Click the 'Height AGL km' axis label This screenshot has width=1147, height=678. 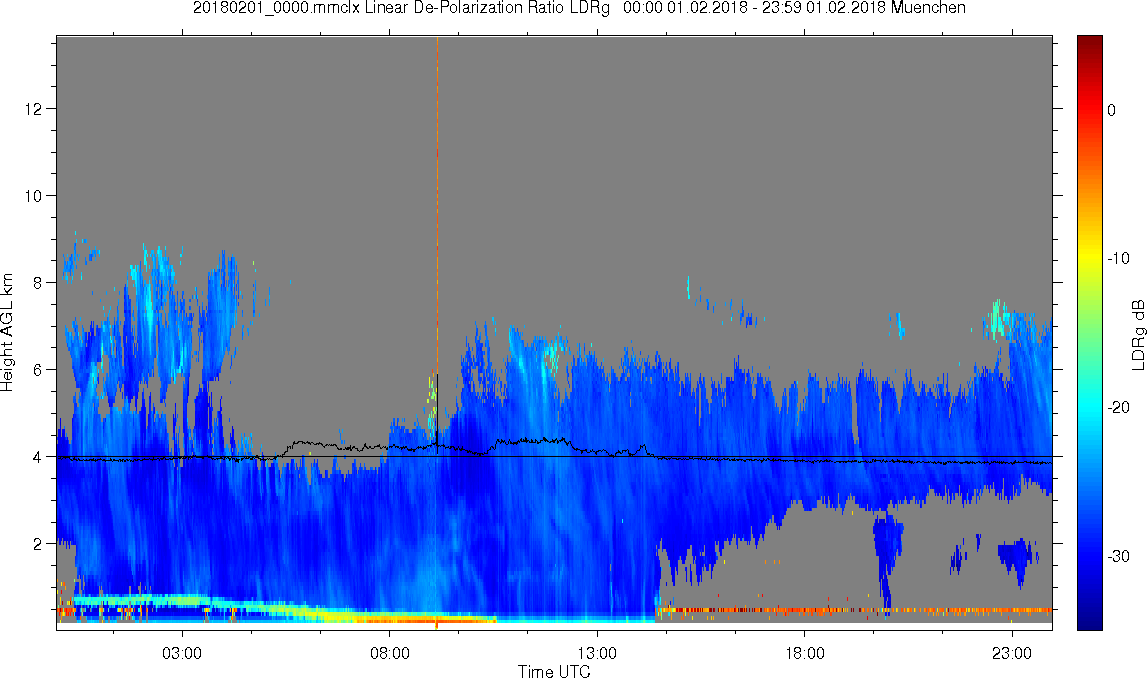7,332
